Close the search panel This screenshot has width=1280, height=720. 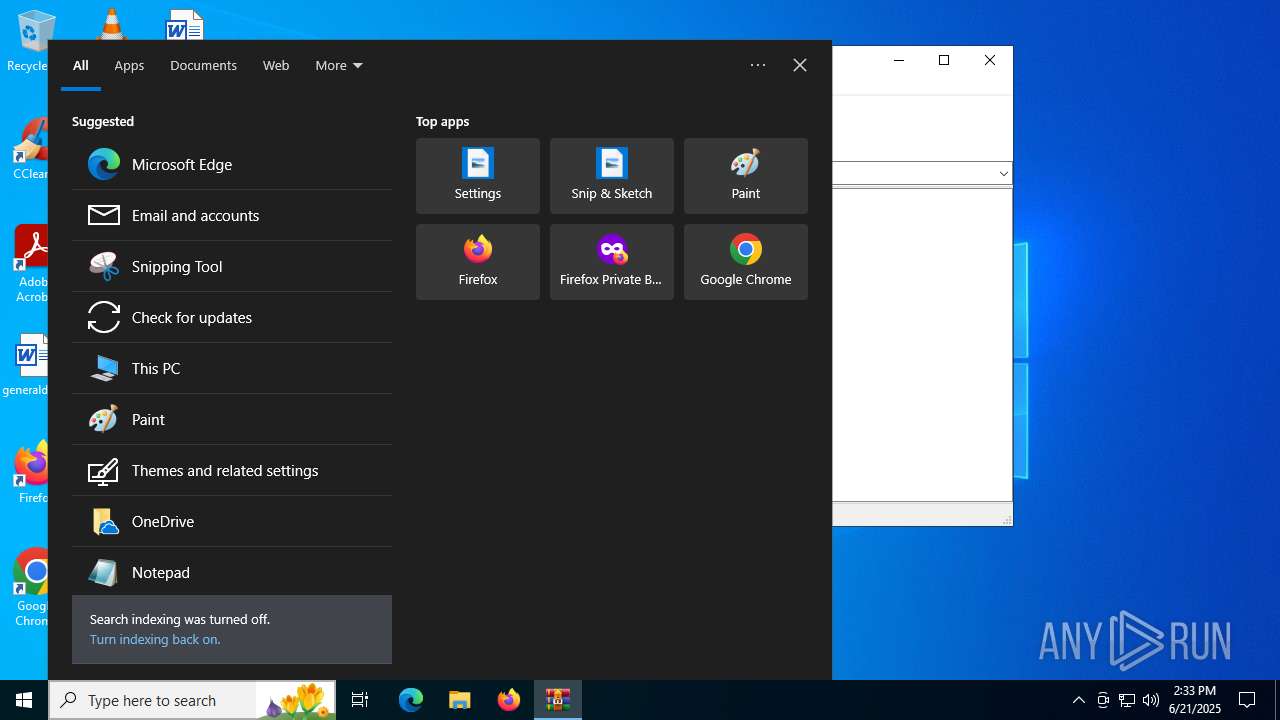pos(800,65)
